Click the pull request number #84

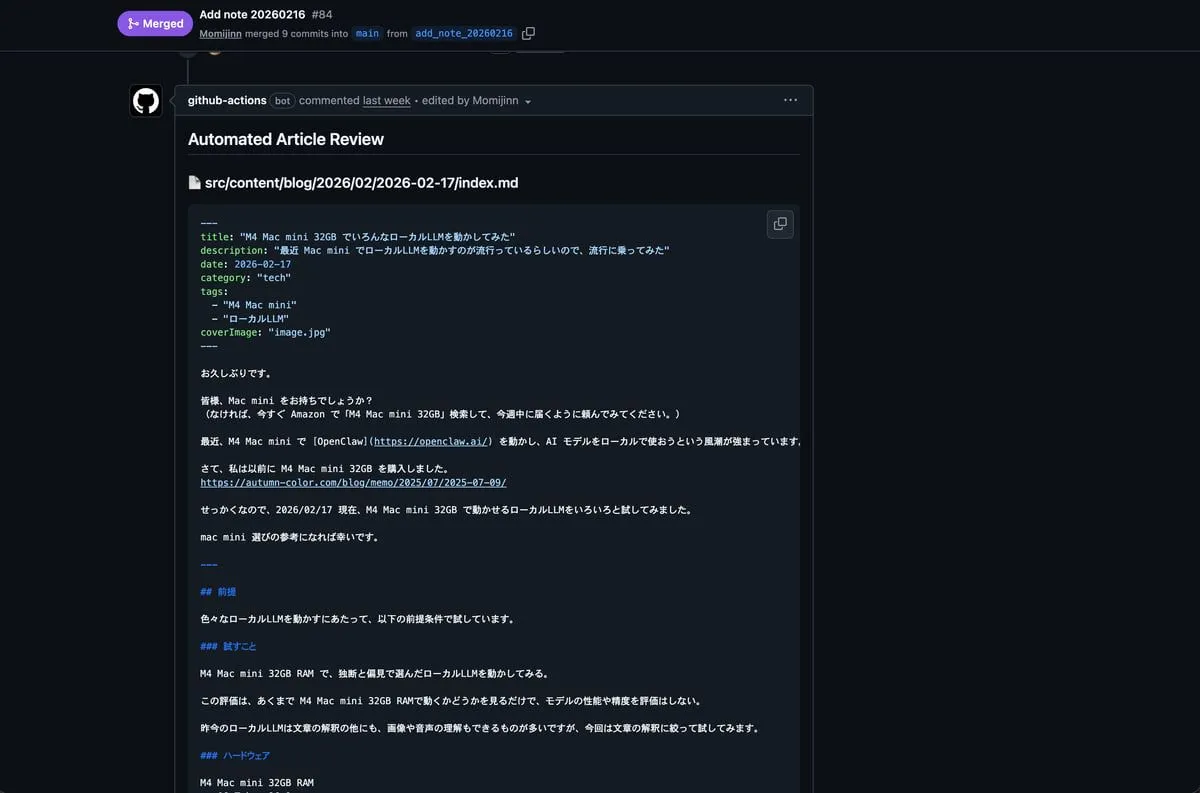tap(322, 14)
